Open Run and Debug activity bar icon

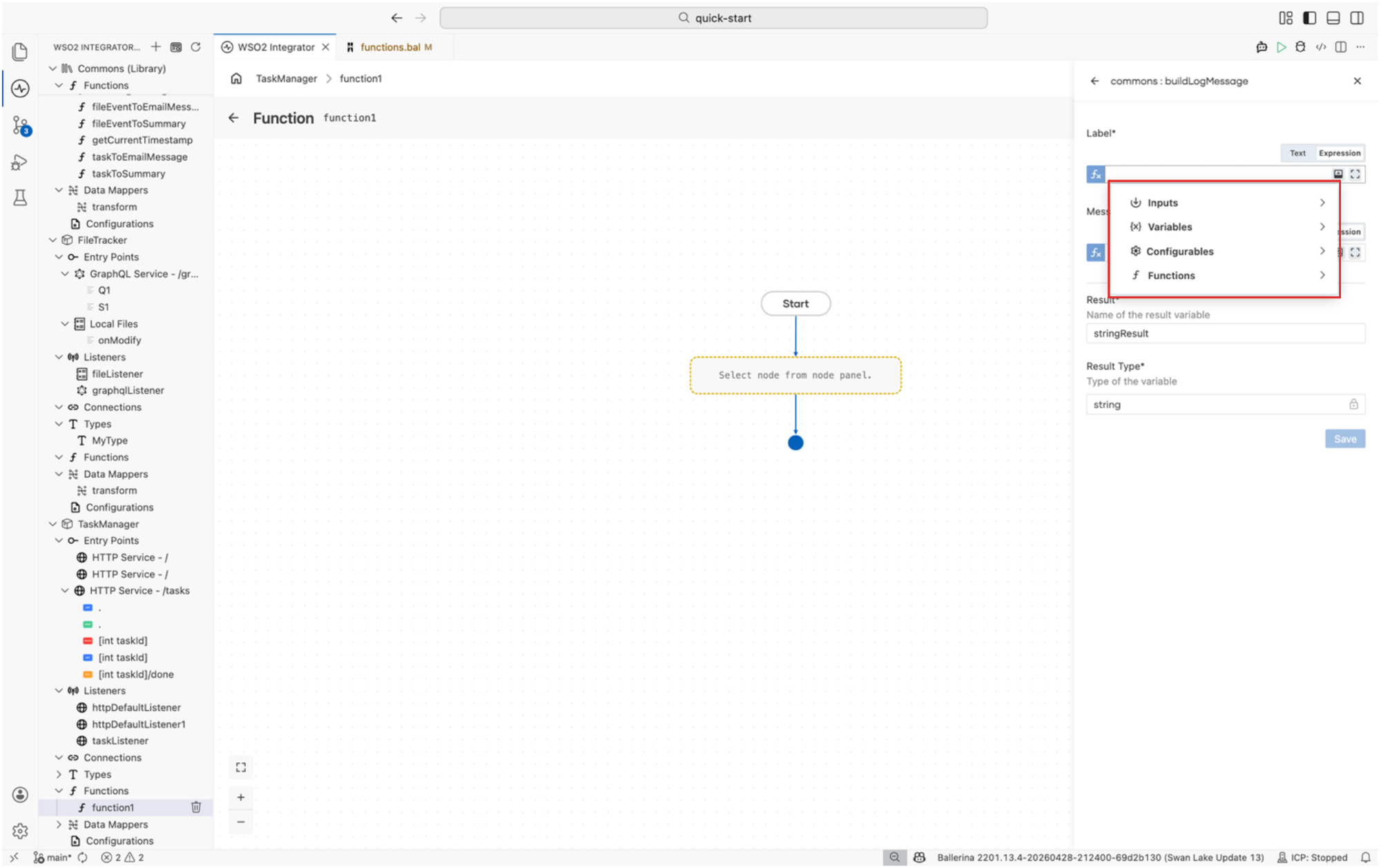[20, 162]
